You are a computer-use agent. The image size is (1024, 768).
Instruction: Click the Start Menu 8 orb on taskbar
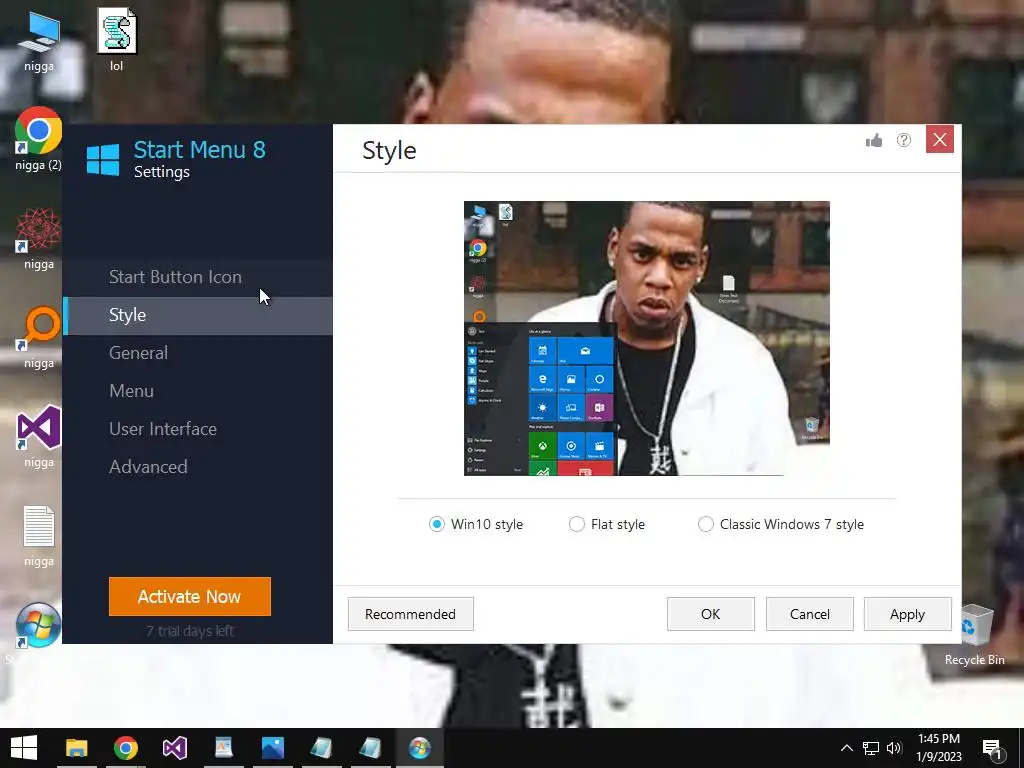420,748
